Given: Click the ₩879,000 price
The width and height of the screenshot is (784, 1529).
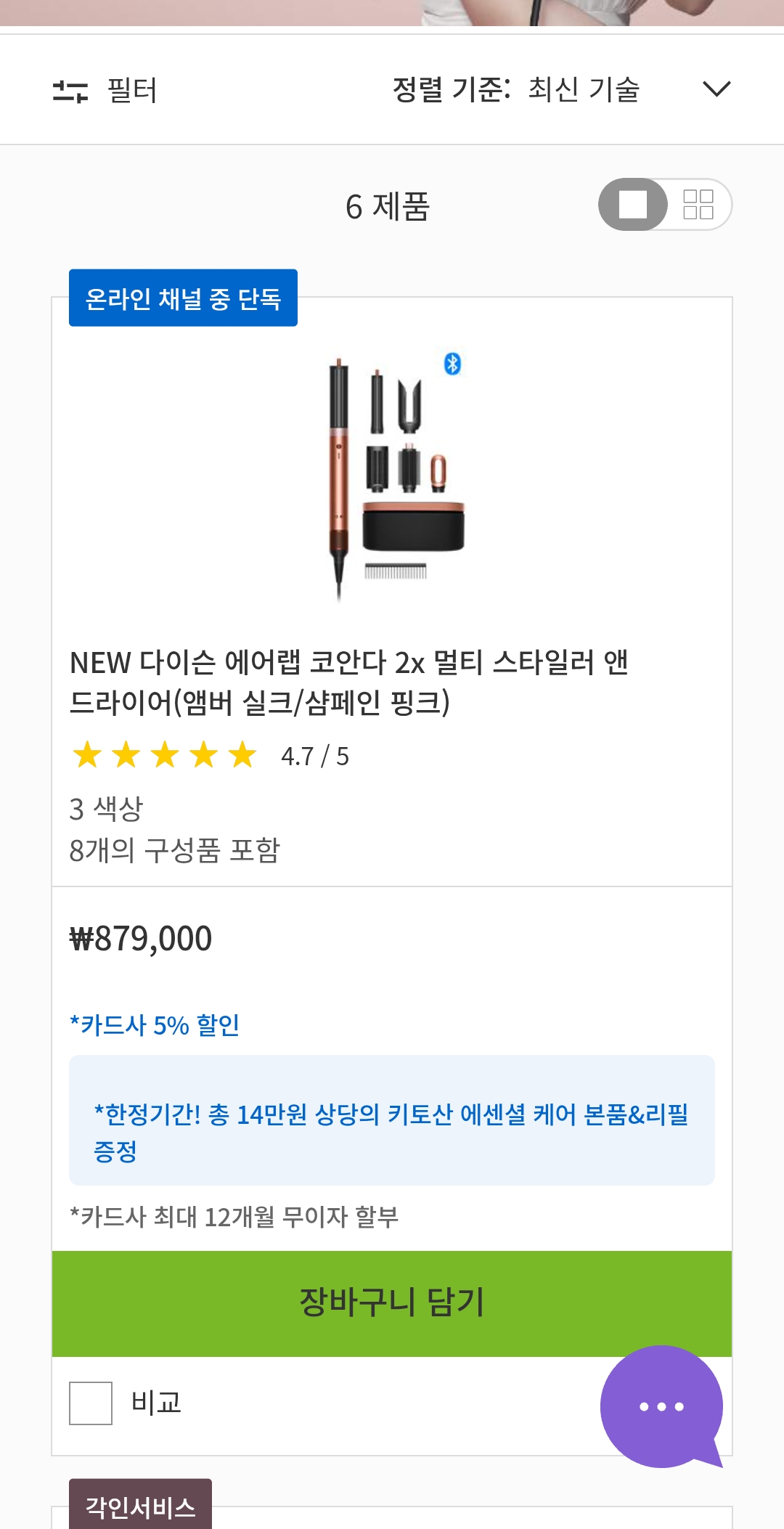Looking at the screenshot, I should (140, 939).
